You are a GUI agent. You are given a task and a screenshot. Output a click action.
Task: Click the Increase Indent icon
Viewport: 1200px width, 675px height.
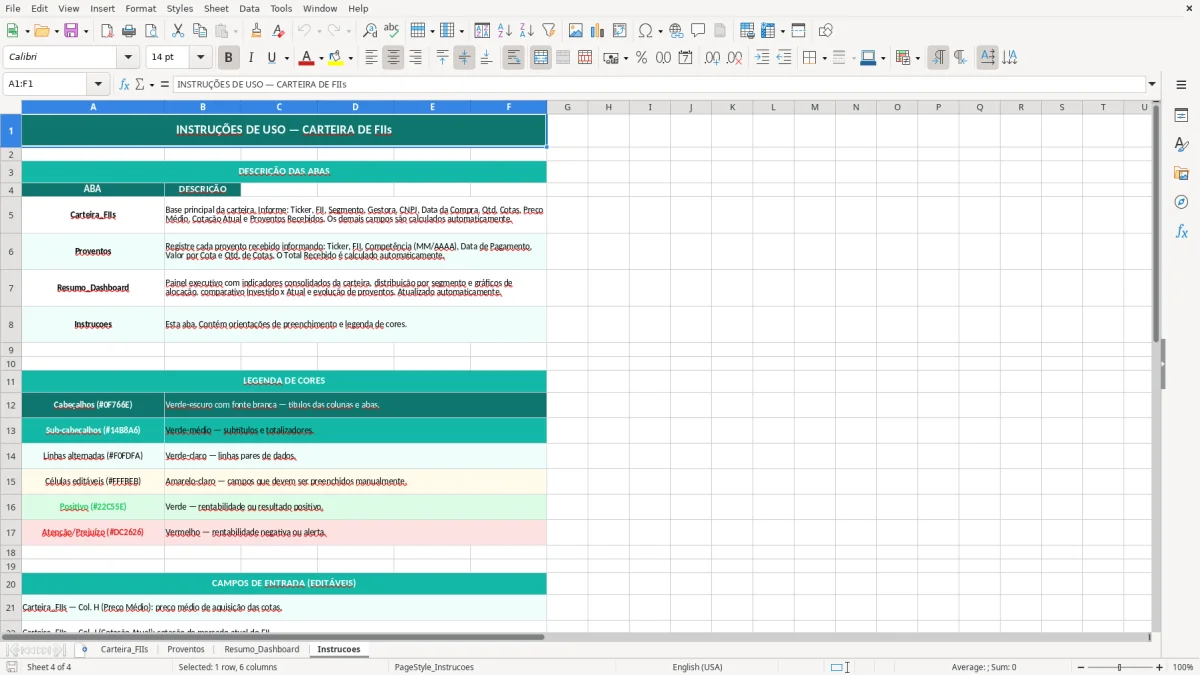coord(762,58)
